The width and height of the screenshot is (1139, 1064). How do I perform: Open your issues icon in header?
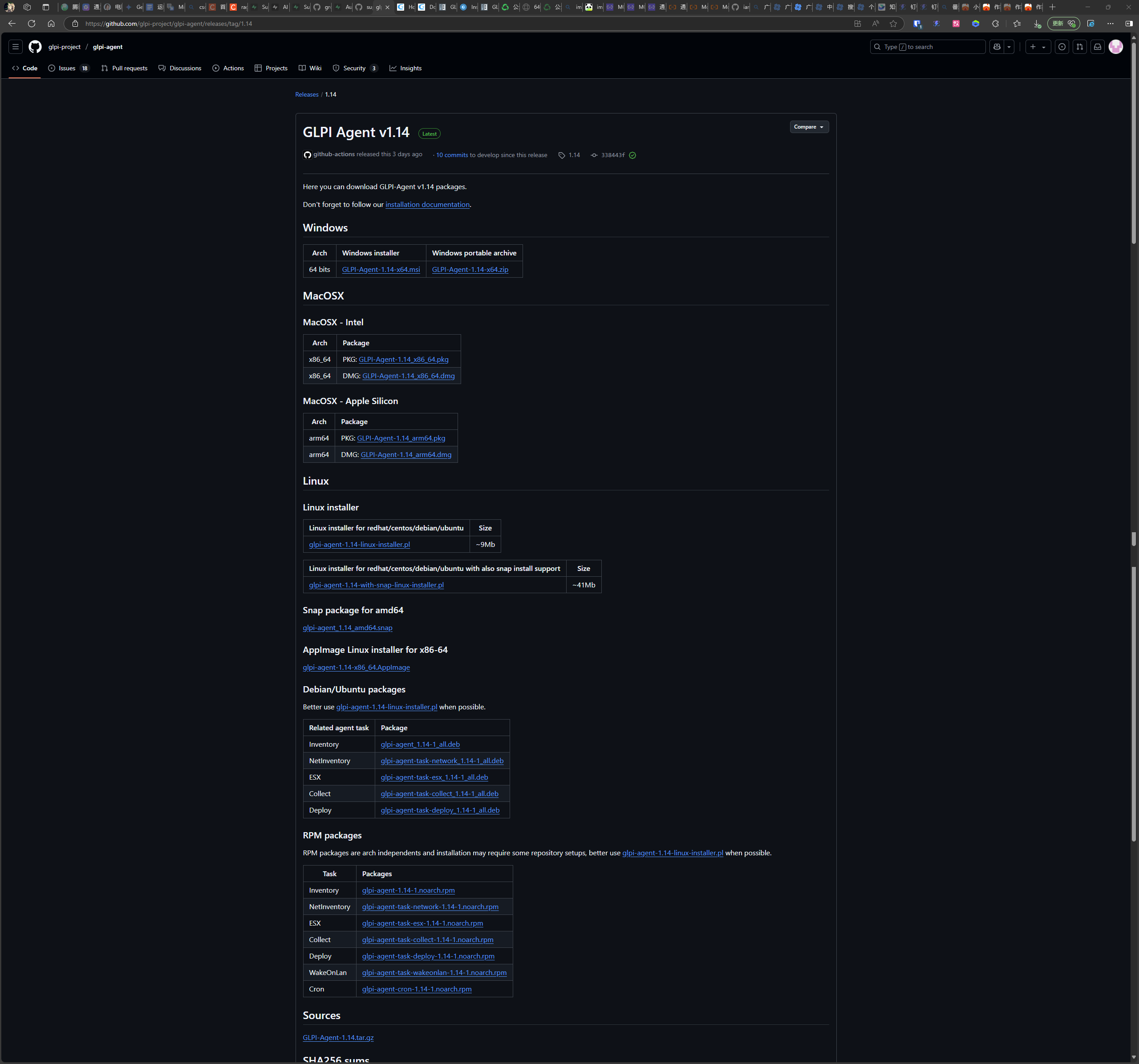pyautogui.click(x=1062, y=47)
